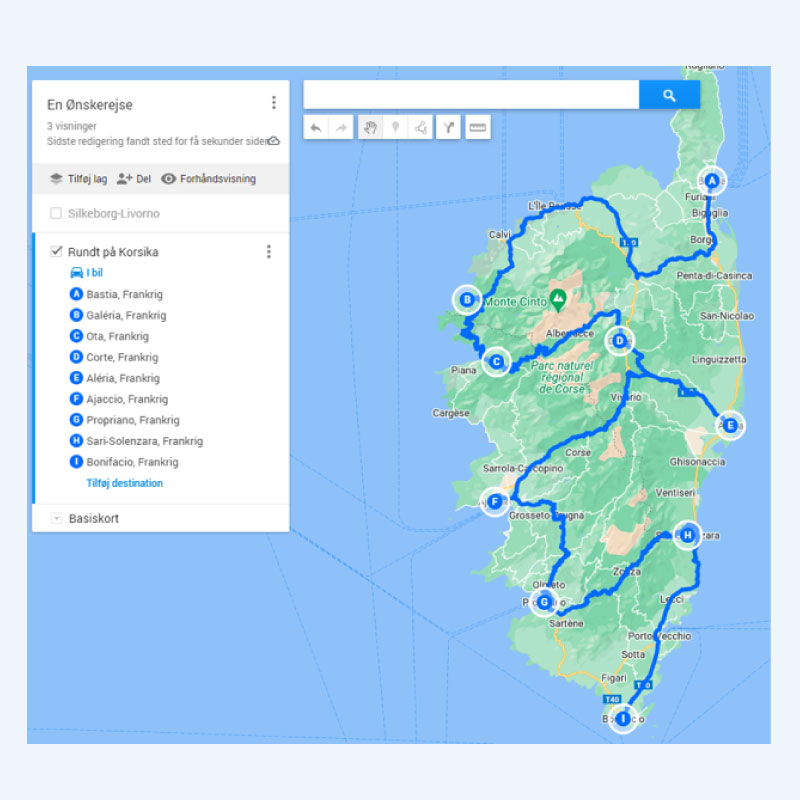This screenshot has height=800, width=800.
Task: Click the car driving mode icon
Action: tap(77, 272)
